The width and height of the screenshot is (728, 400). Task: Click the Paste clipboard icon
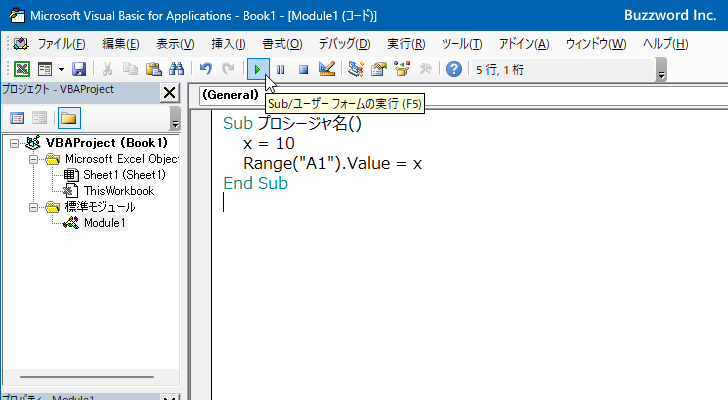(154, 69)
